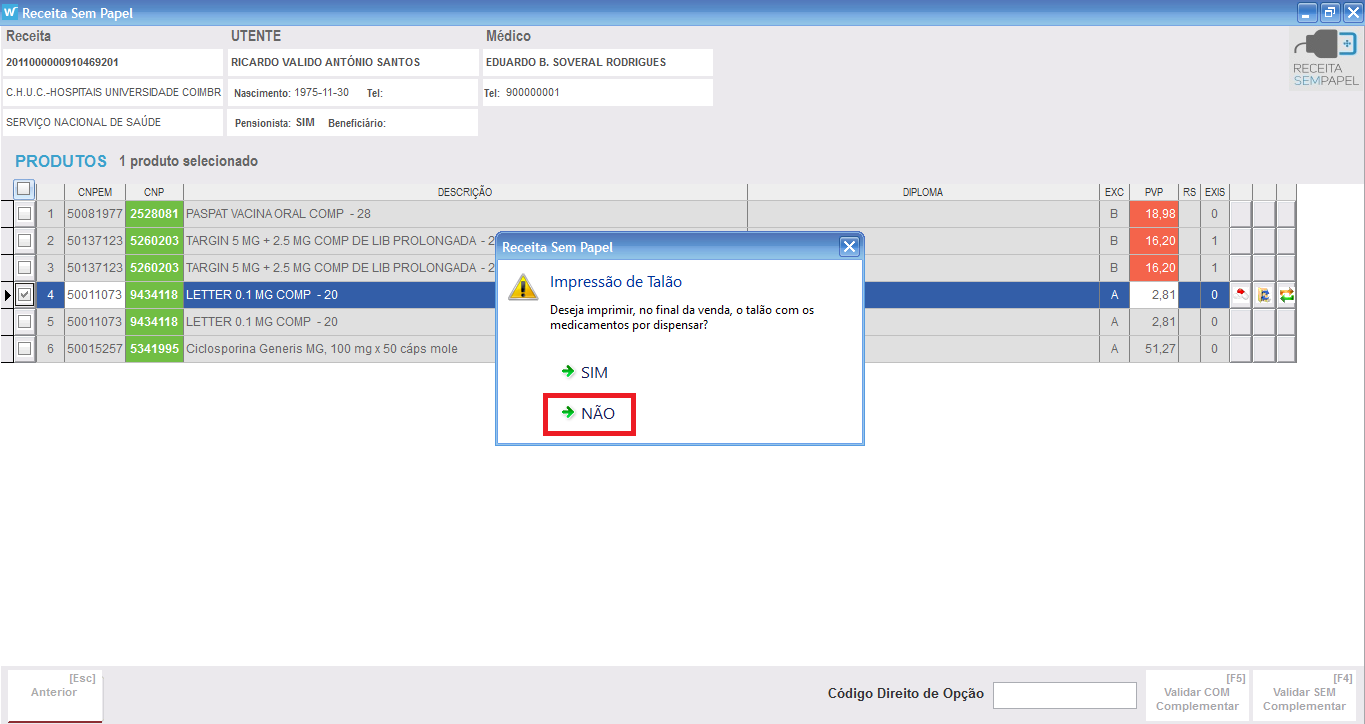Click into the Código Direito de Opção field
This screenshot has height=724, width=1365.
(1064, 695)
